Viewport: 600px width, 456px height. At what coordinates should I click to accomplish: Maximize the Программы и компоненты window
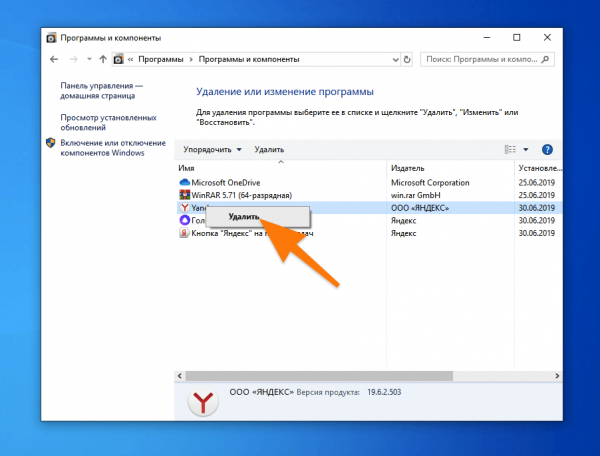coord(517,37)
